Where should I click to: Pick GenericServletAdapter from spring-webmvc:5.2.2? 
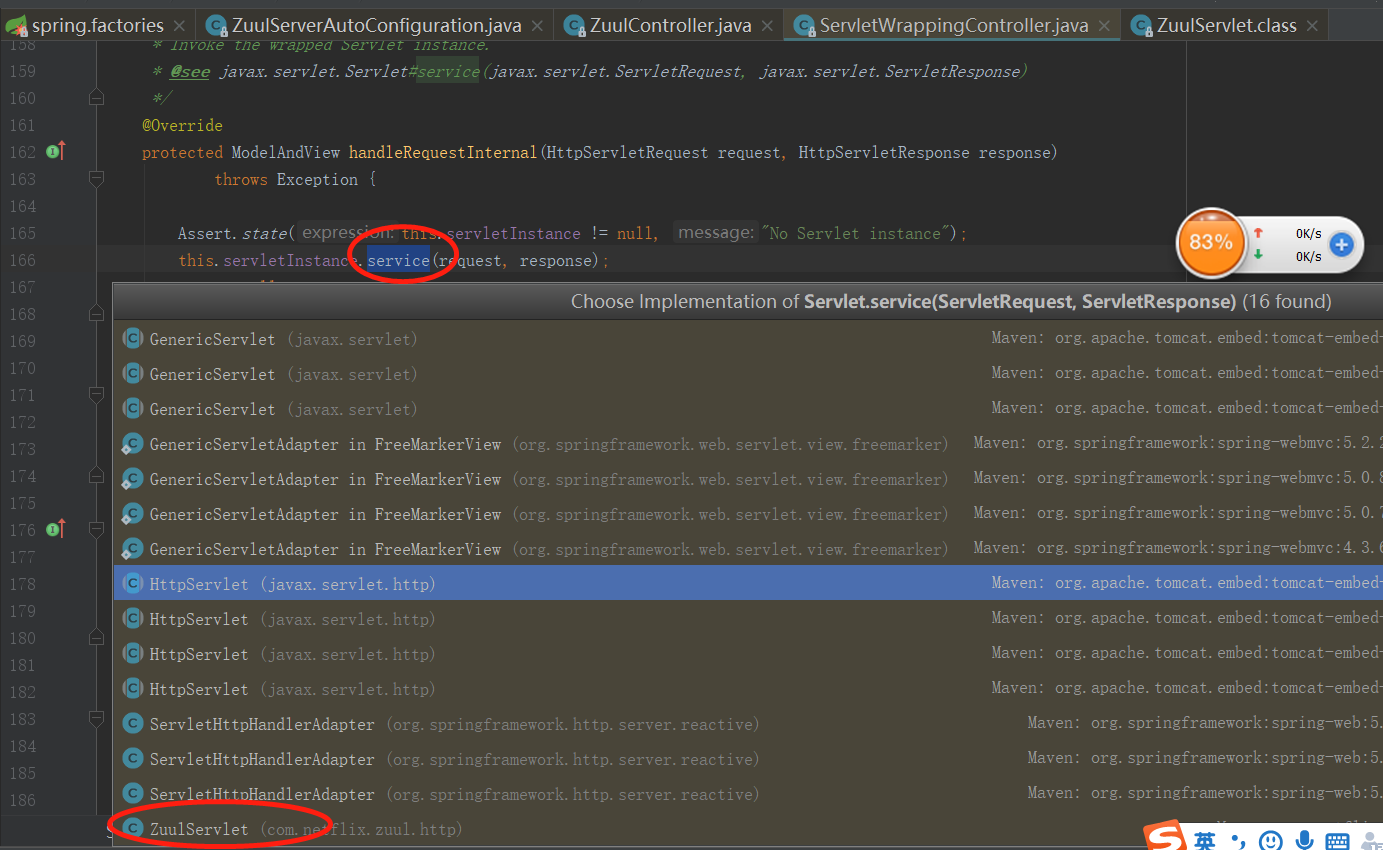(748, 444)
